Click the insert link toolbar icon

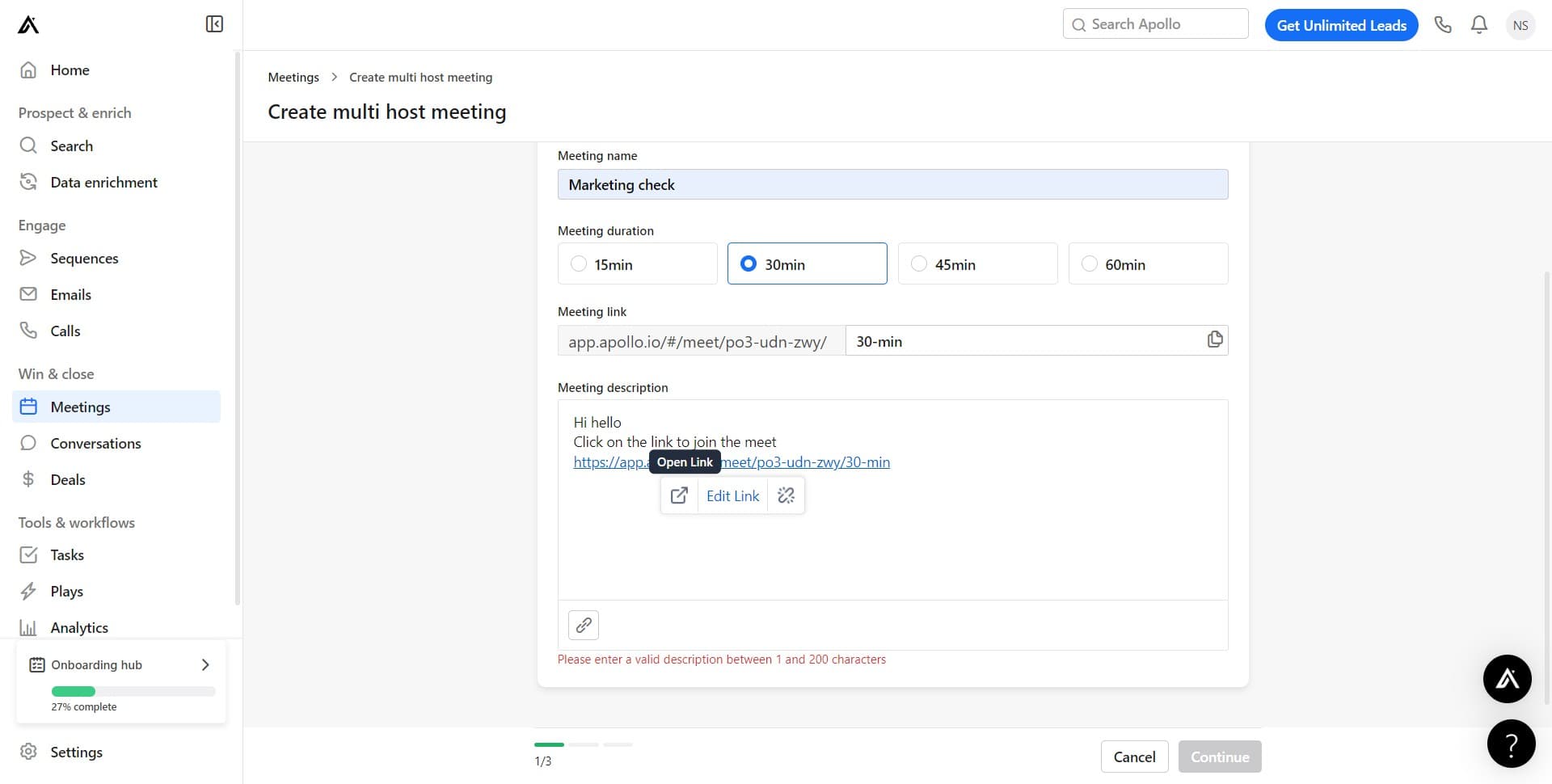pyautogui.click(x=584, y=625)
